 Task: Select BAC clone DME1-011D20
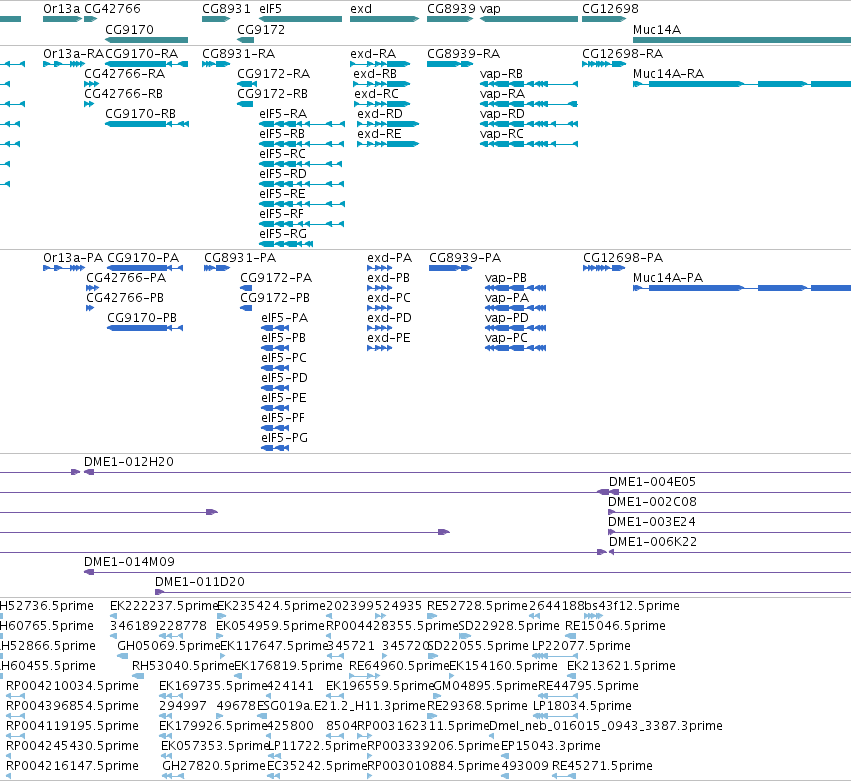503,592
